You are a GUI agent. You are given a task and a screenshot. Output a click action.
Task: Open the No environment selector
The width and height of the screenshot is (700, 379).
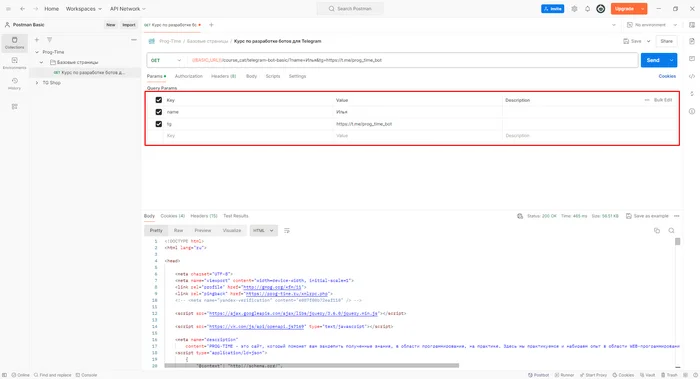click(652, 25)
